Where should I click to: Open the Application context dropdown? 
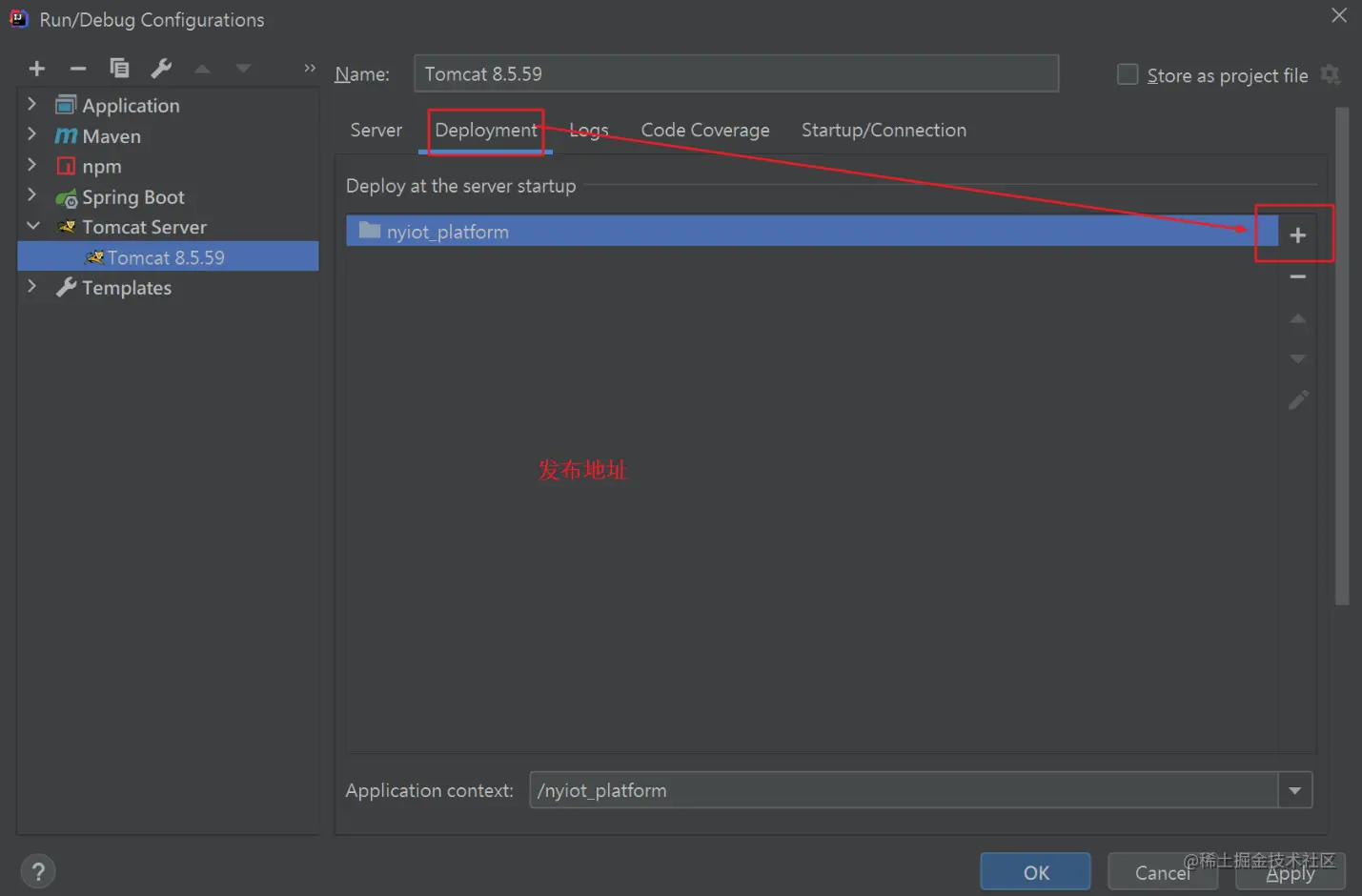click(1295, 790)
